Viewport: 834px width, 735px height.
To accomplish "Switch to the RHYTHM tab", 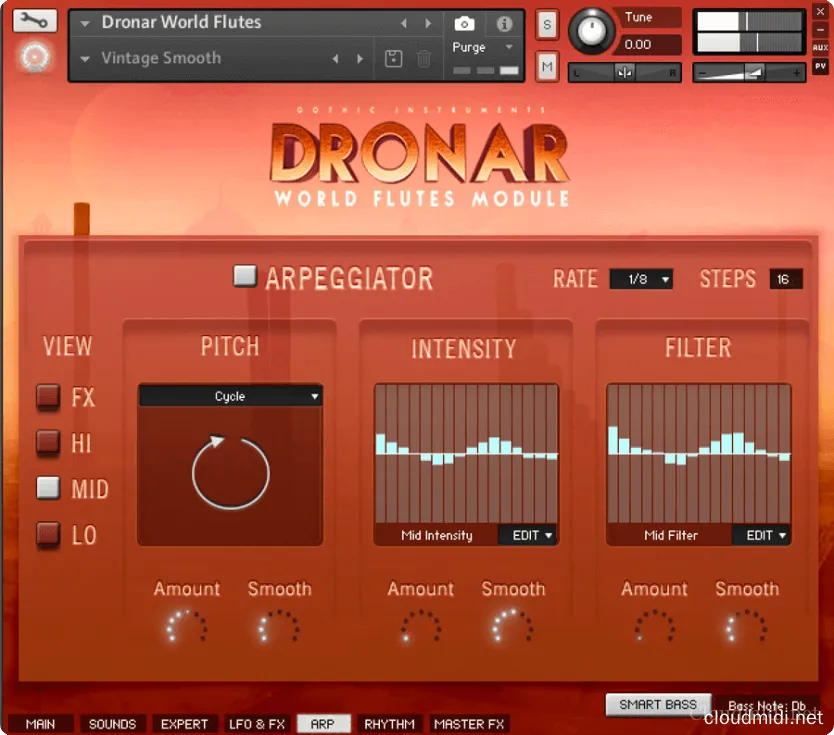I will (x=389, y=724).
